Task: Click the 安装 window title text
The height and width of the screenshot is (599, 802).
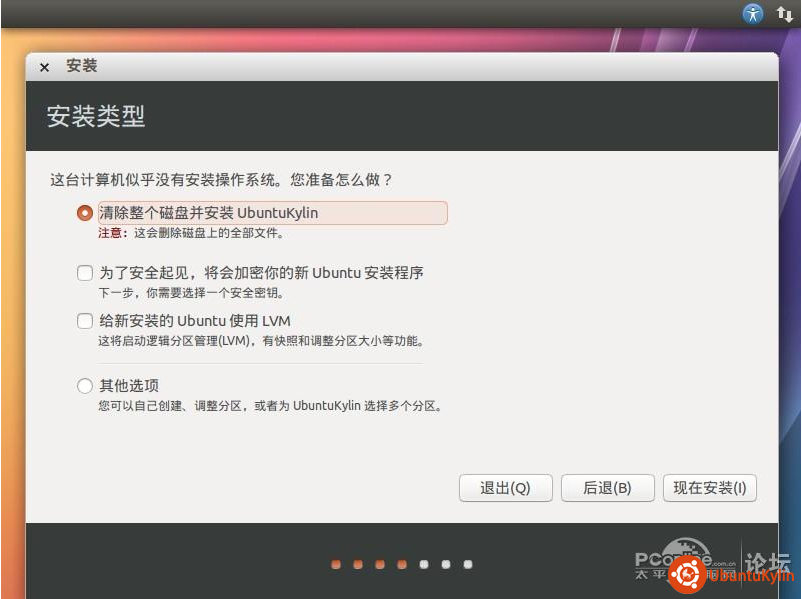Action: 82,66
